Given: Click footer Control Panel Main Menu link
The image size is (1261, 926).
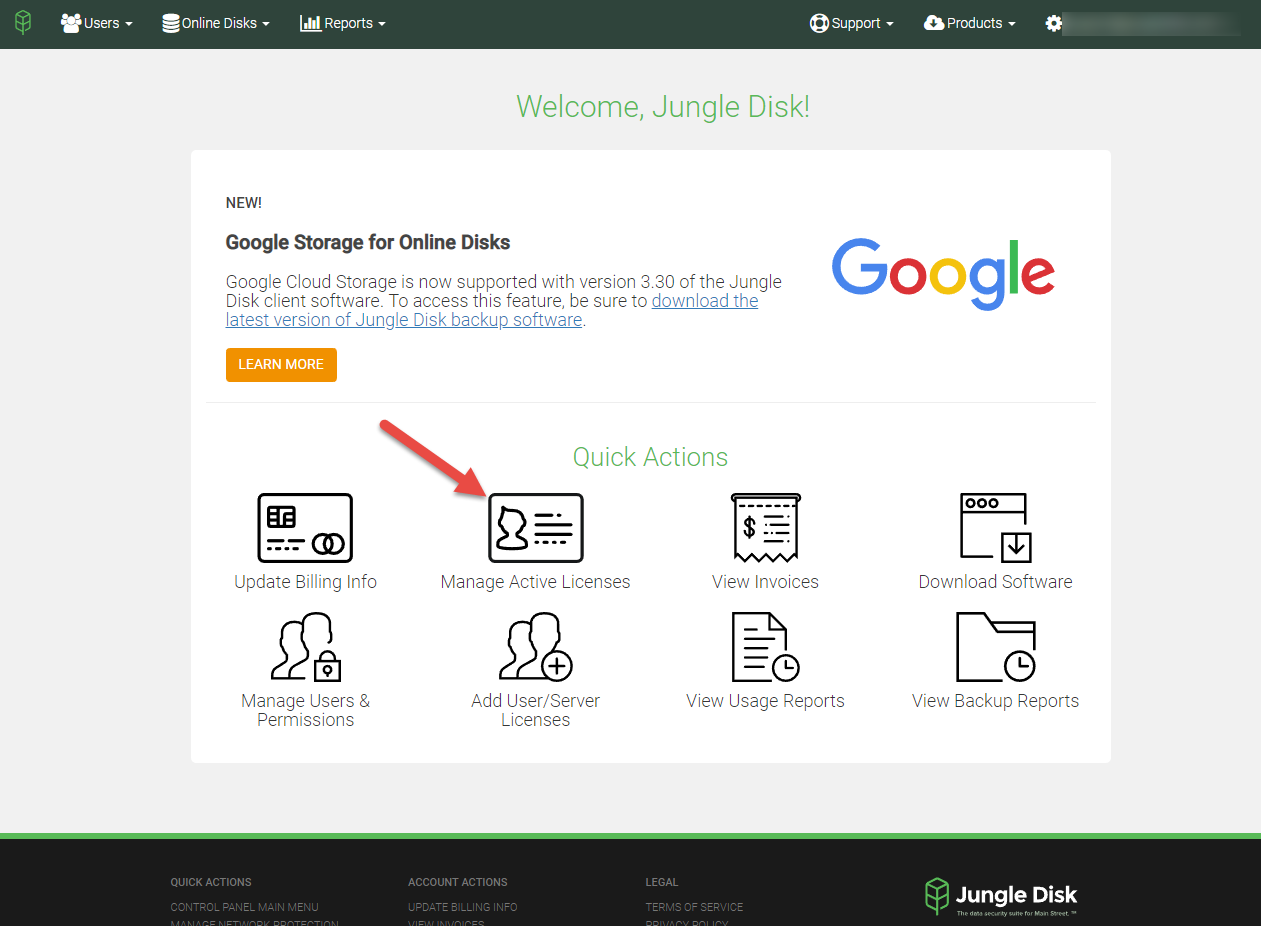Looking at the screenshot, I should coord(245,907).
